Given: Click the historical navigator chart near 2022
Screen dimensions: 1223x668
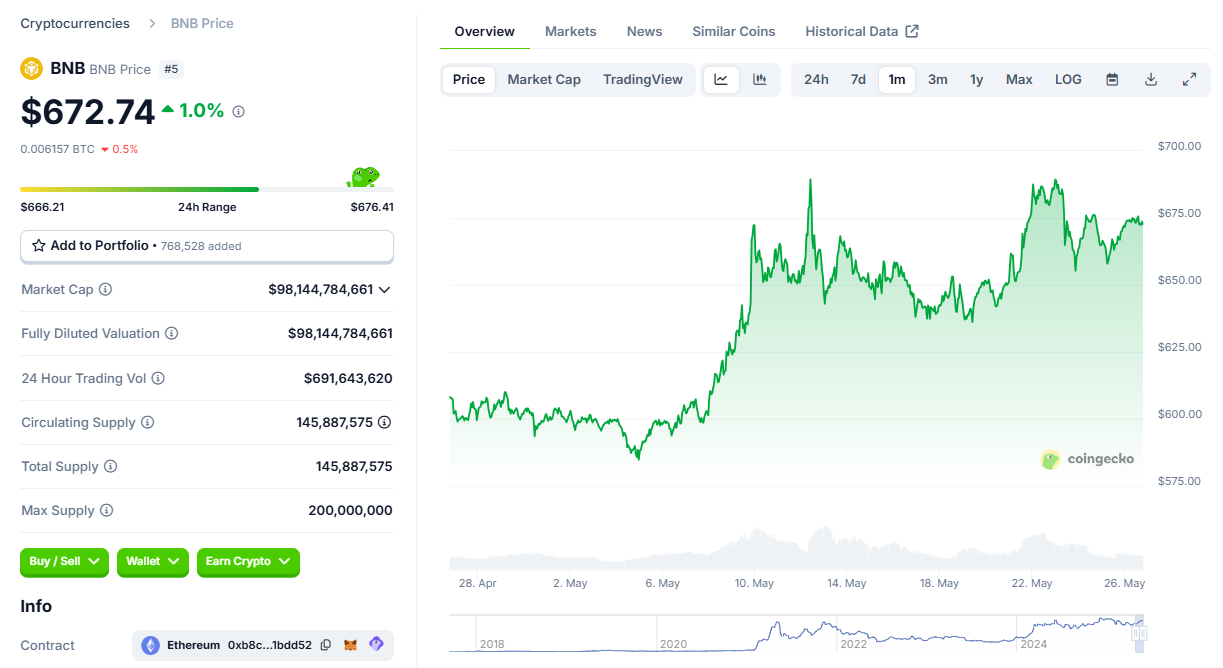Looking at the screenshot, I should click(x=854, y=634).
